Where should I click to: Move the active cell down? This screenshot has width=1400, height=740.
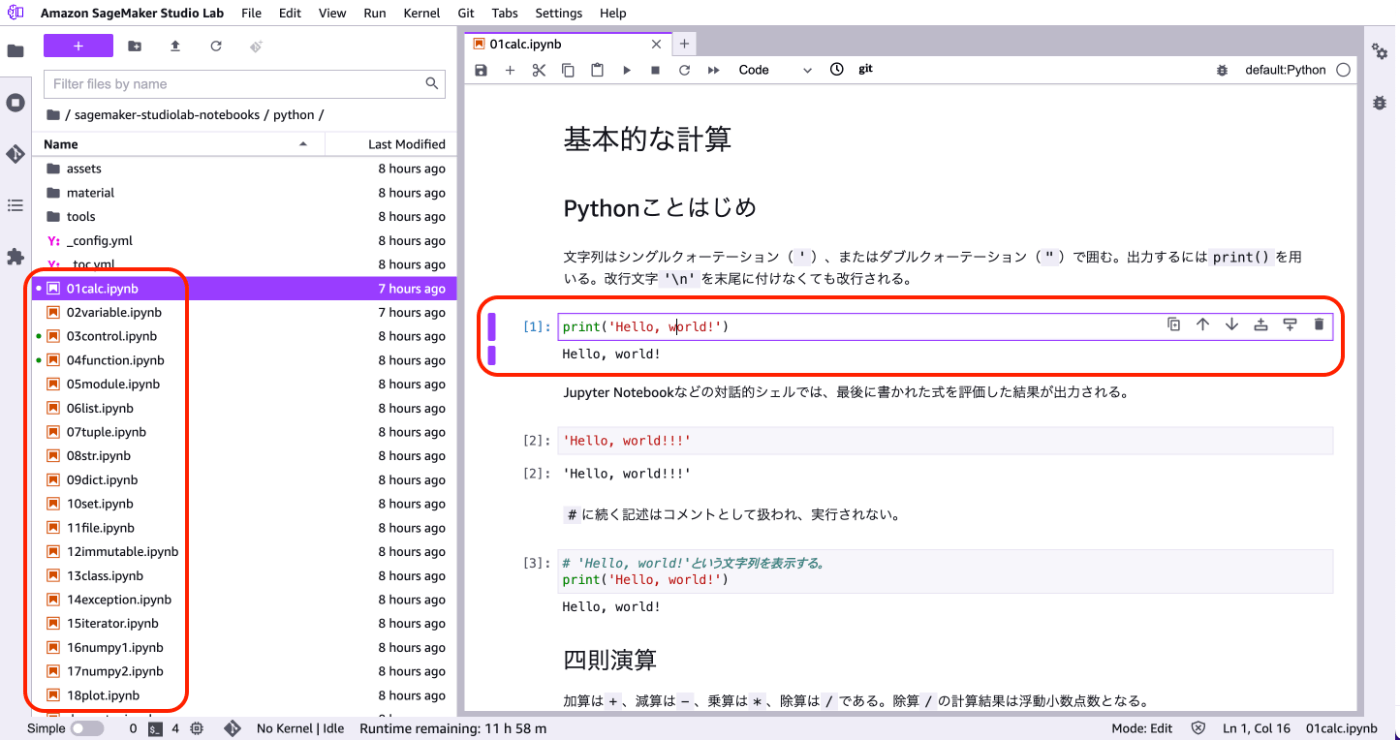[x=1232, y=324]
